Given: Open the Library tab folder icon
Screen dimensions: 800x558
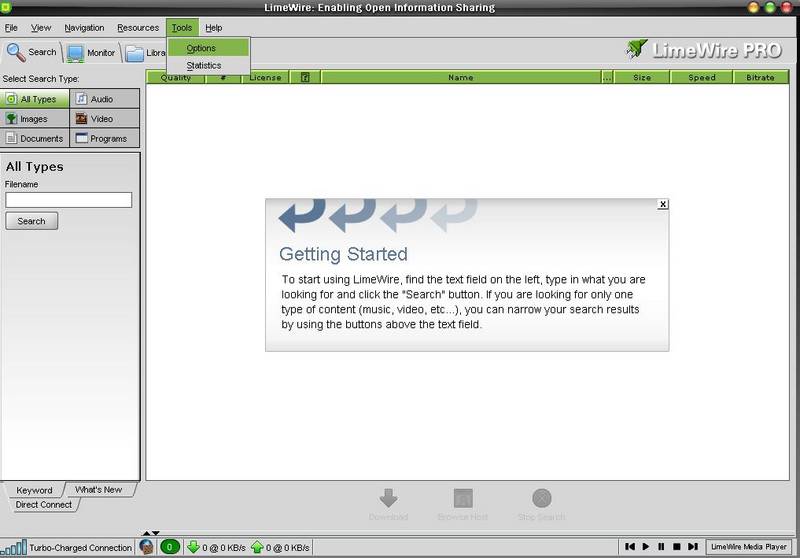Looking at the screenshot, I should coord(135,54).
